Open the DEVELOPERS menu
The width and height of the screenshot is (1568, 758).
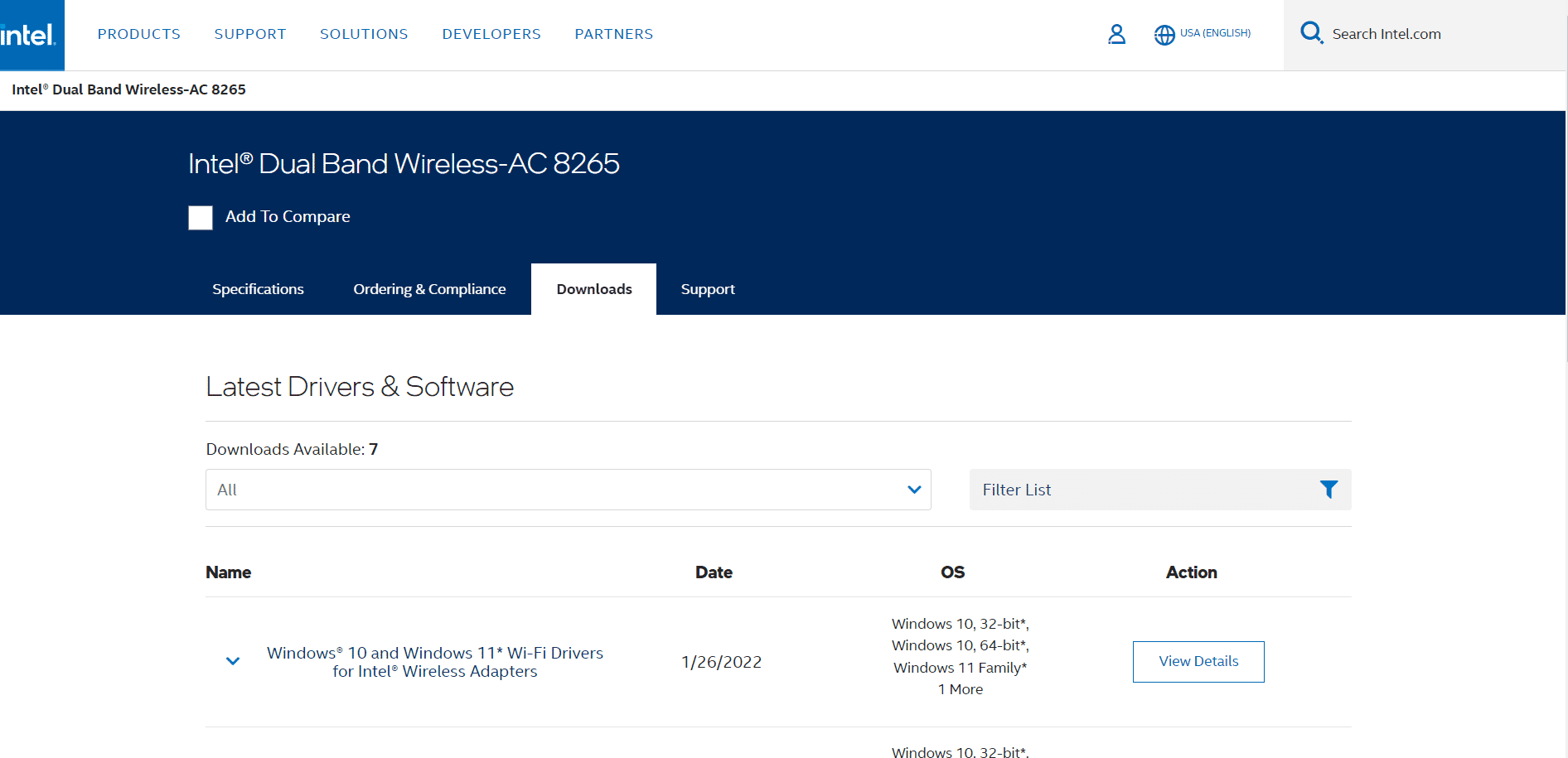[x=491, y=34]
